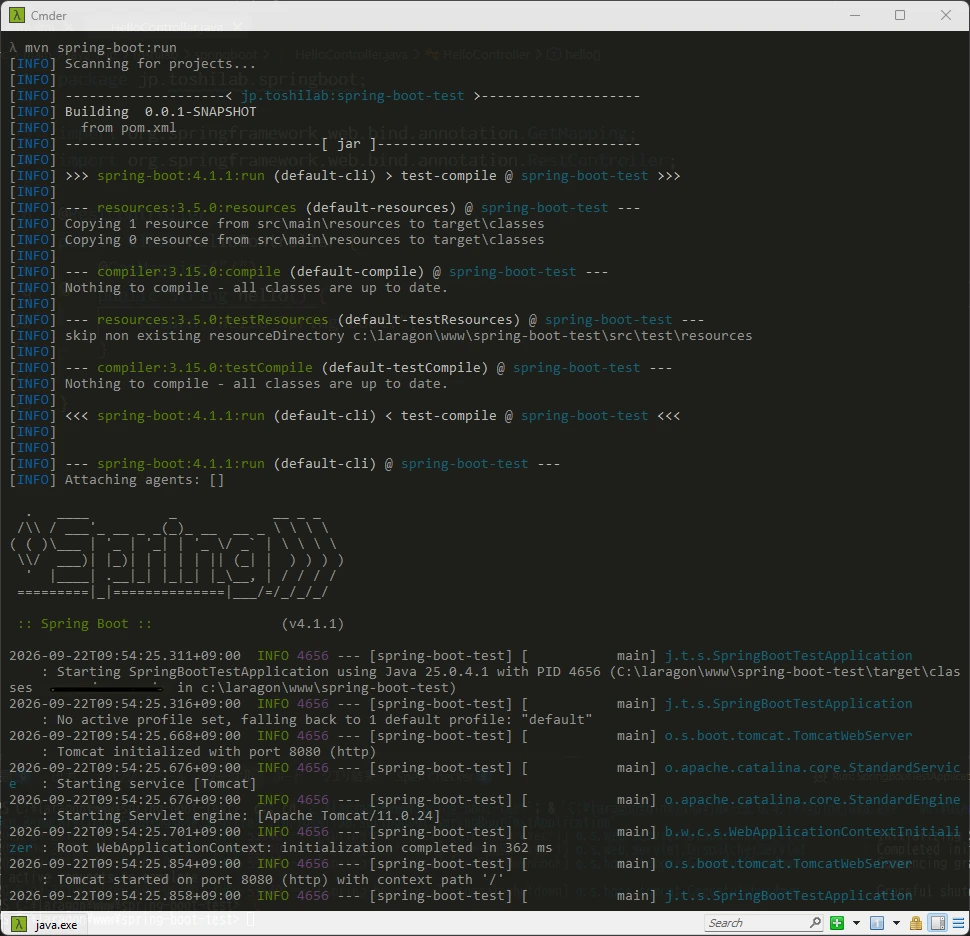Viewport: 970px width, 936px height.
Task: Click 'Tomcat started on port 8080' log line
Action: point(280,879)
